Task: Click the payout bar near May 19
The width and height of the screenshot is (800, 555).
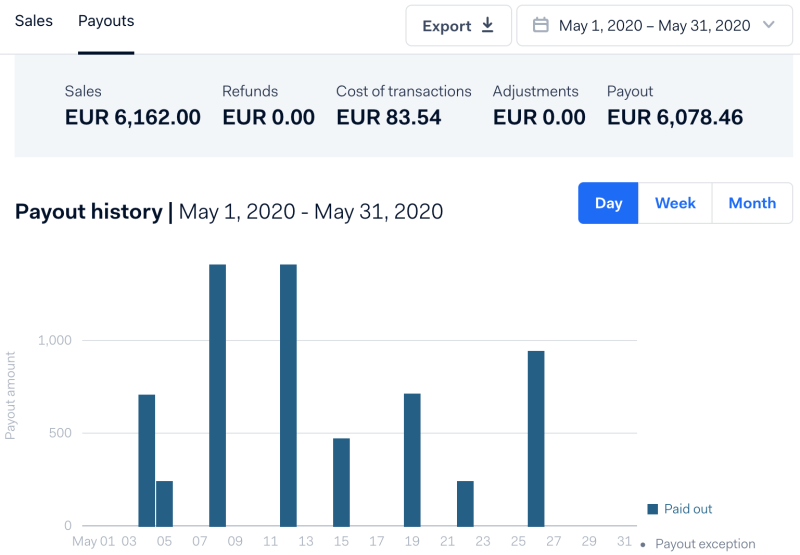Action: click(412, 460)
